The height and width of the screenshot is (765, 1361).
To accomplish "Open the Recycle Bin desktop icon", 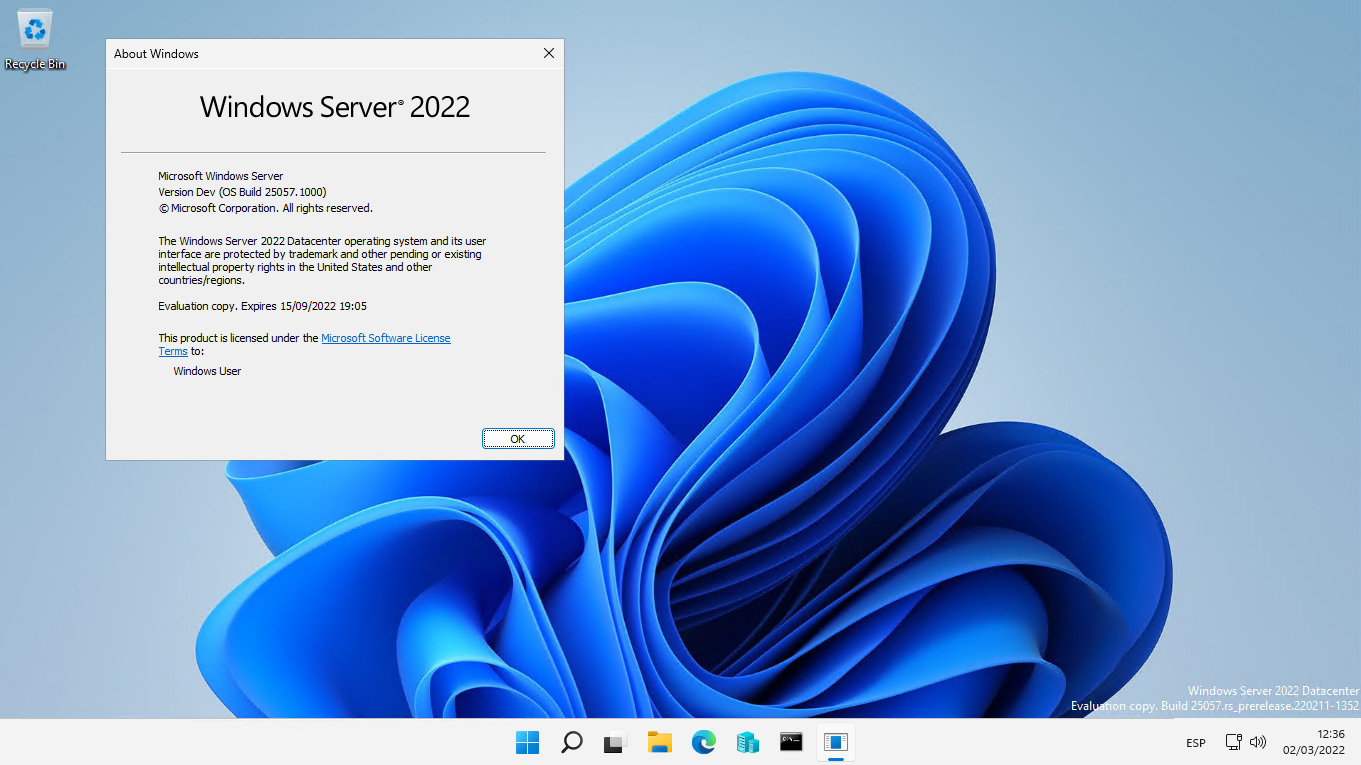I will [x=35, y=40].
